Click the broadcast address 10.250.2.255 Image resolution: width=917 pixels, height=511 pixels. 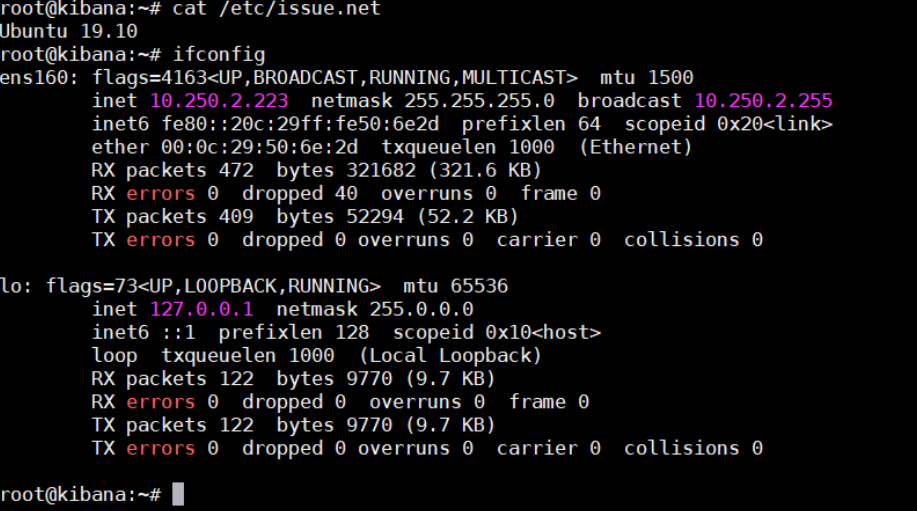(763, 101)
